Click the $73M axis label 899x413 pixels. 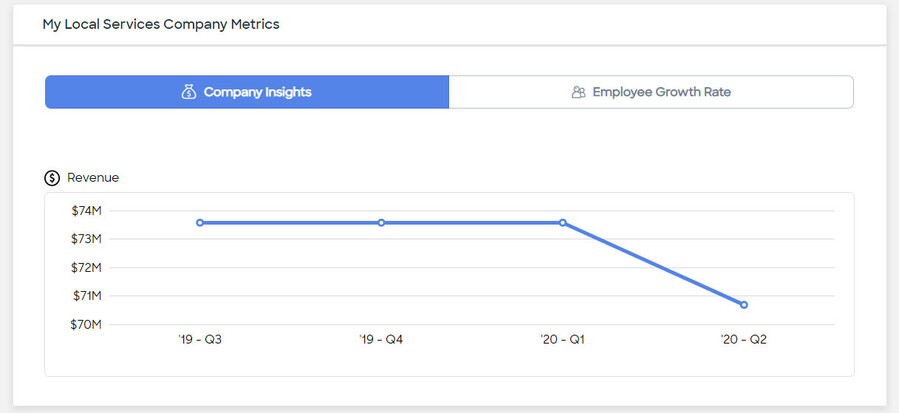point(87,239)
